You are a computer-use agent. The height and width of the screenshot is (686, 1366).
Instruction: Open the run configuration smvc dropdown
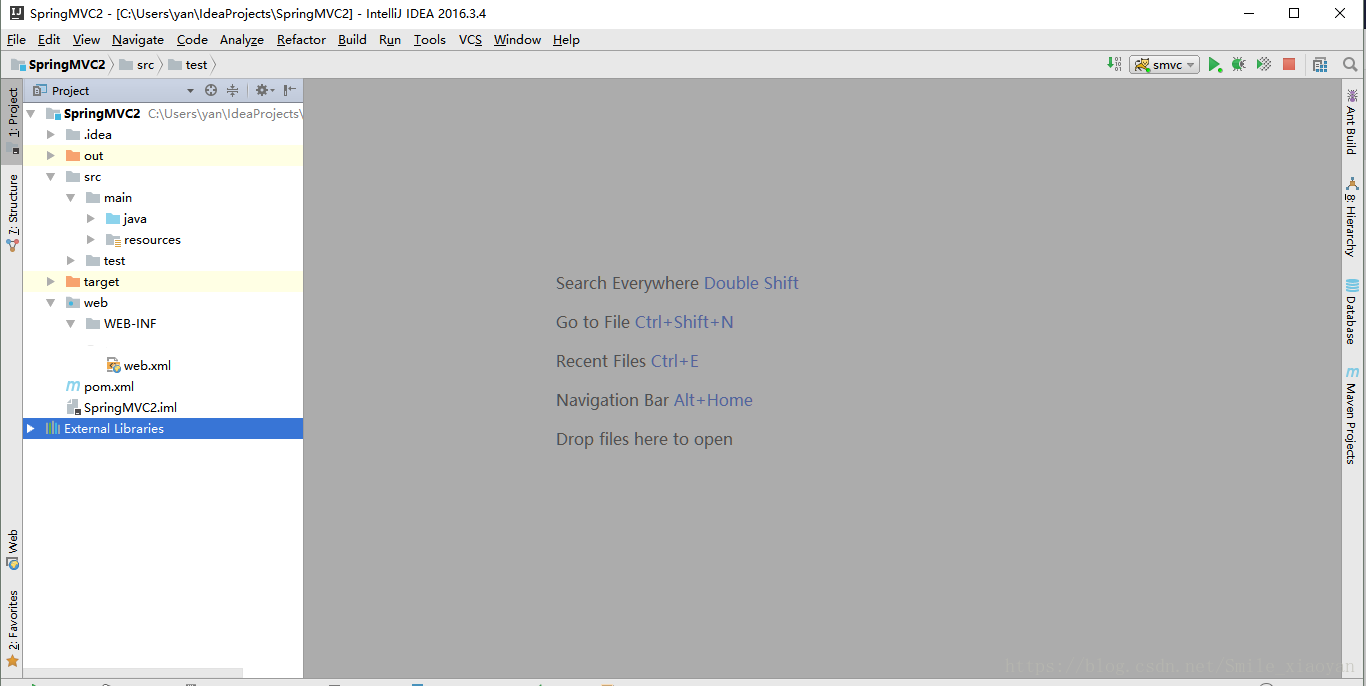(x=1165, y=64)
